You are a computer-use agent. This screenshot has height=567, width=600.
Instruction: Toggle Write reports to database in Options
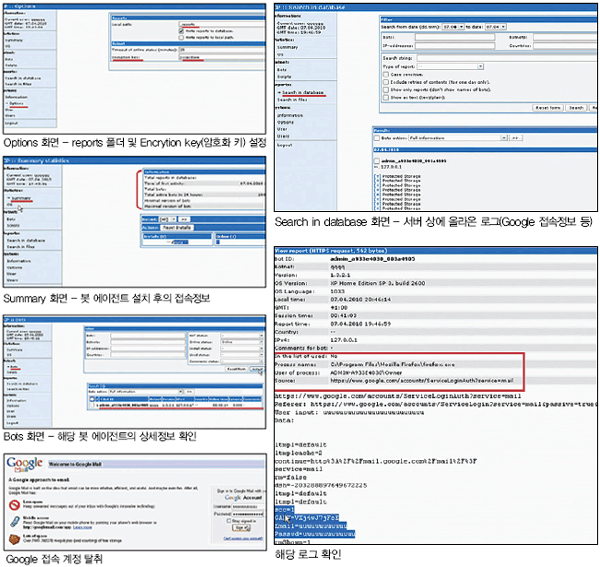click(181, 31)
